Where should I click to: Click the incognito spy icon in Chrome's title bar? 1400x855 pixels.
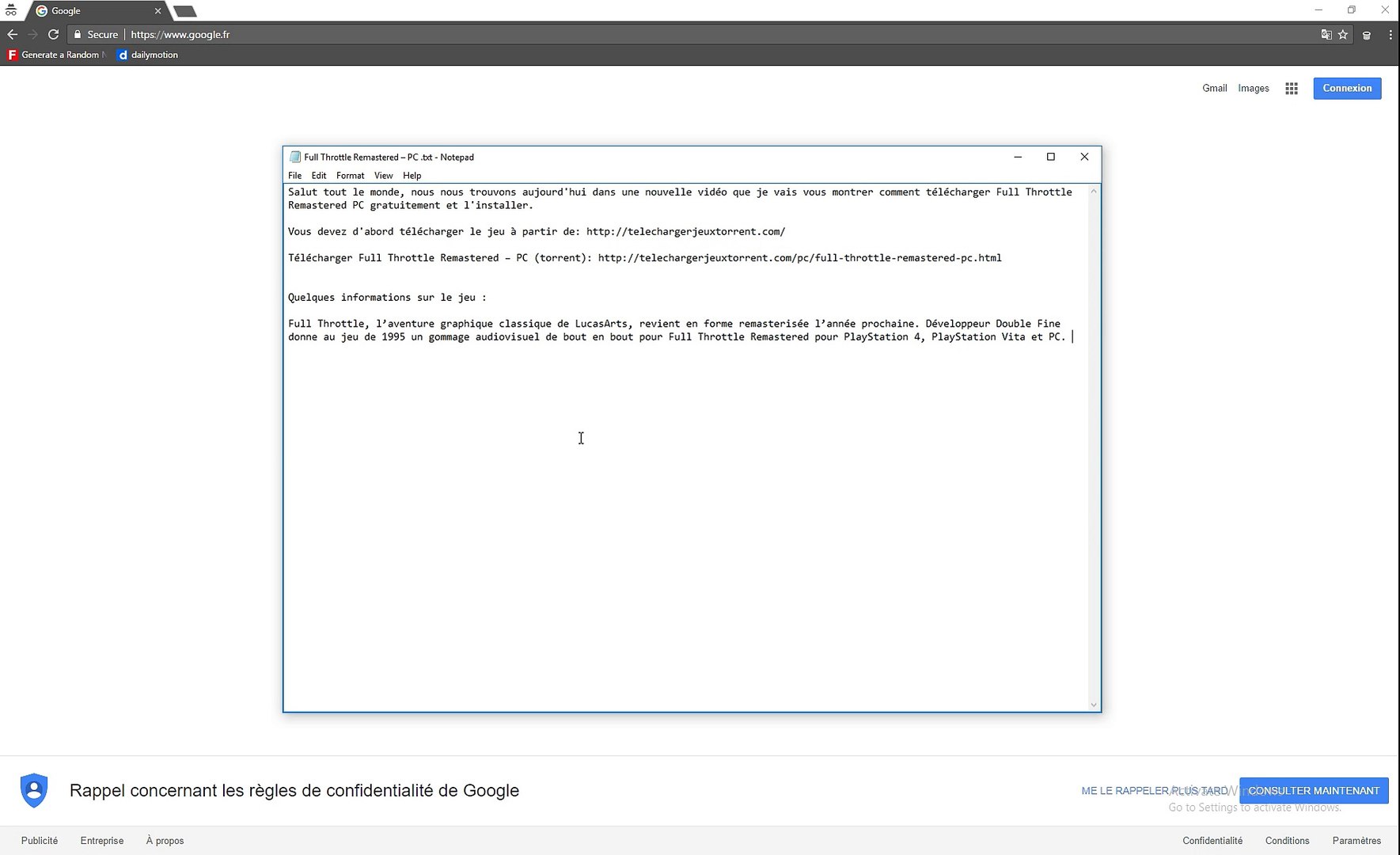pyautogui.click(x=11, y=10)
